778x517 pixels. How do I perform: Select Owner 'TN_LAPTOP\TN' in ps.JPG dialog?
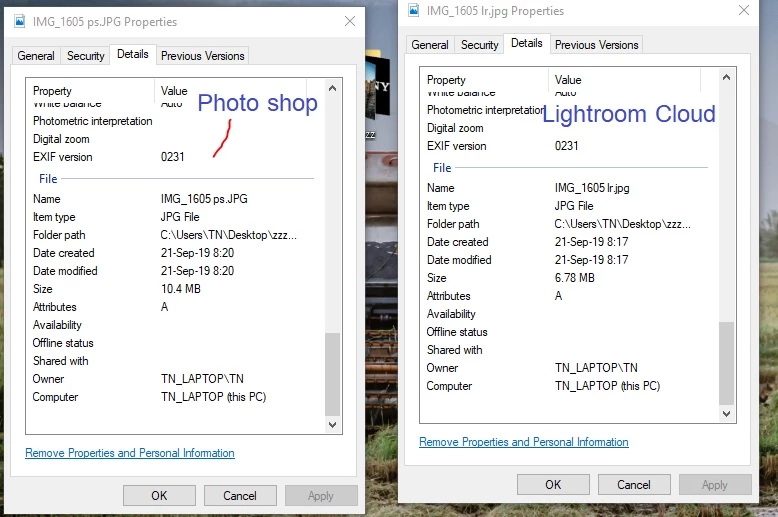[x=202, y=379]
